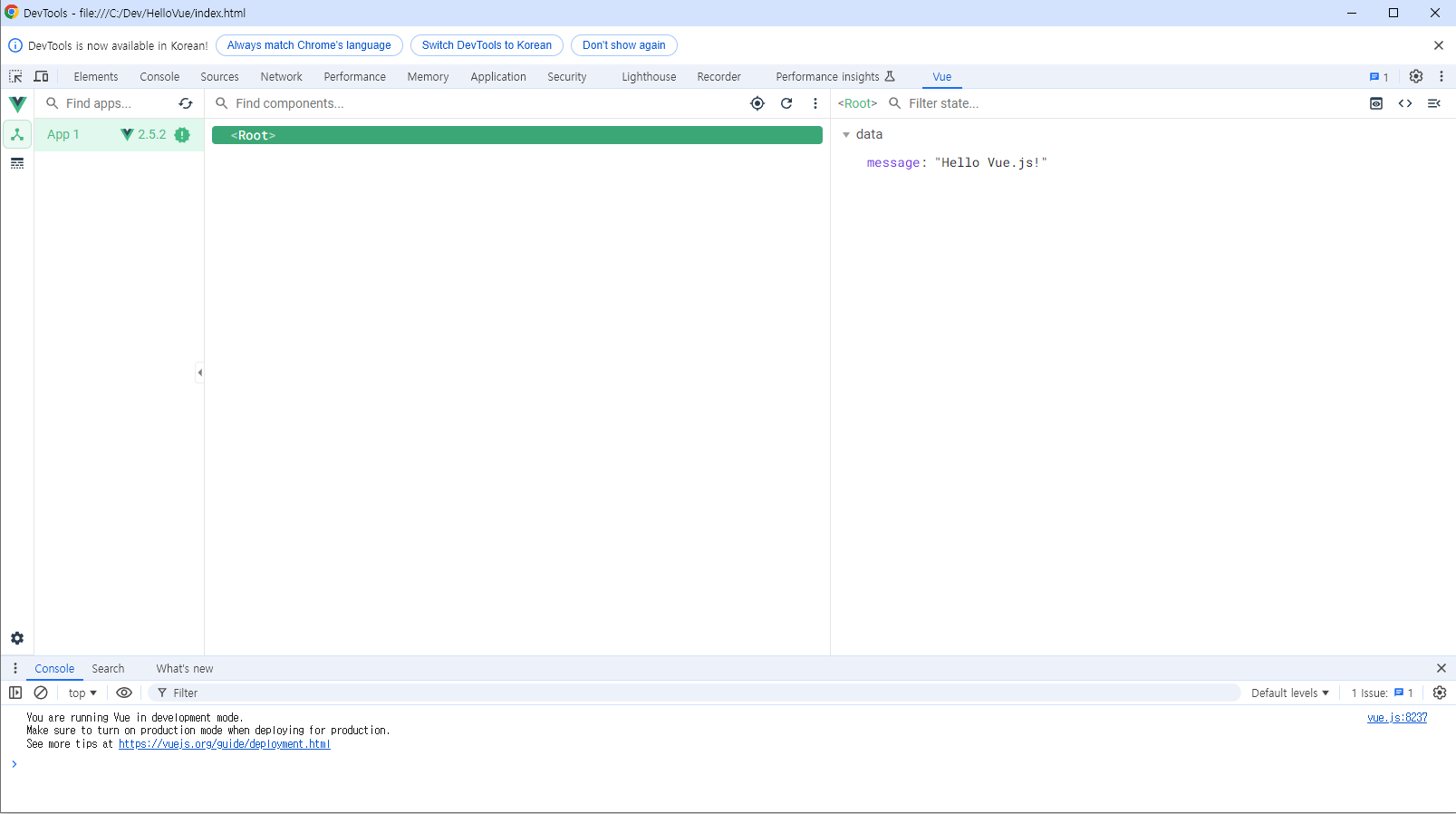This screenshot has height=814, width=1456.
Task: Select the Vue tab
Action: (942, 77)
